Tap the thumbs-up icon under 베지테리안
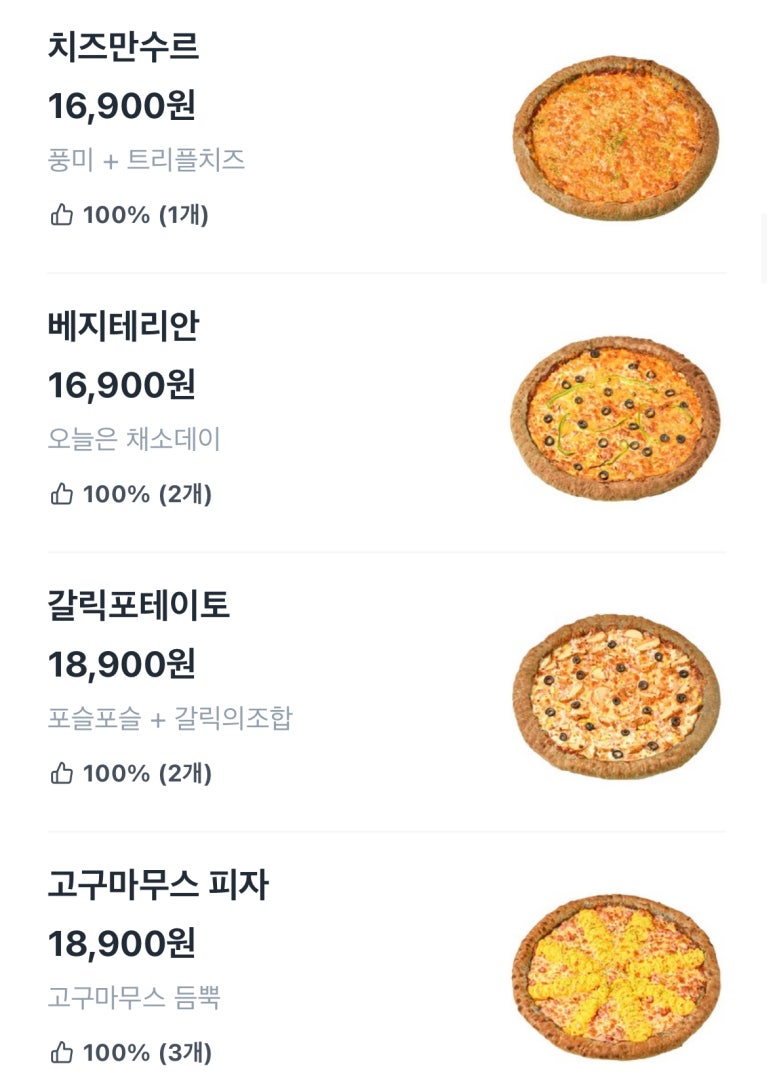Viewport: 773px width, 1087px height. click(x=62, y=494)
